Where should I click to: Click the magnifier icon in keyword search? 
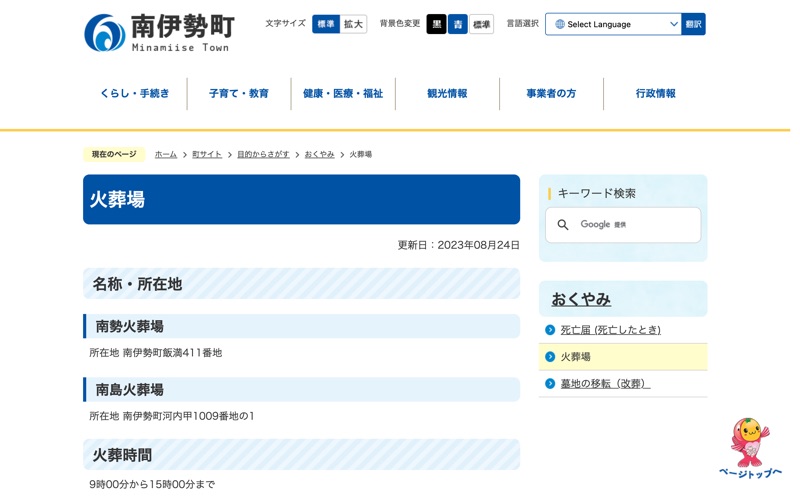(563, 224)
